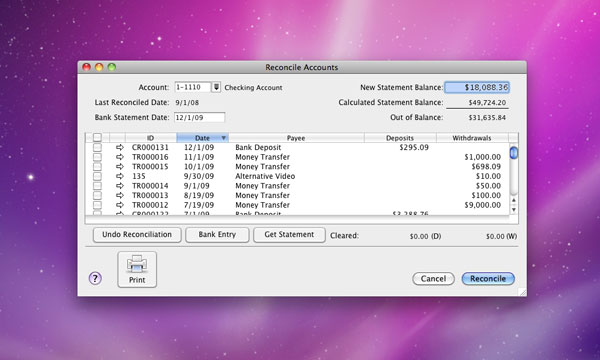This screenshot has height=360, width=600.
Task: Click the scroll down arrow of the table
Action: pyautogui.click(x=514, y=210)
